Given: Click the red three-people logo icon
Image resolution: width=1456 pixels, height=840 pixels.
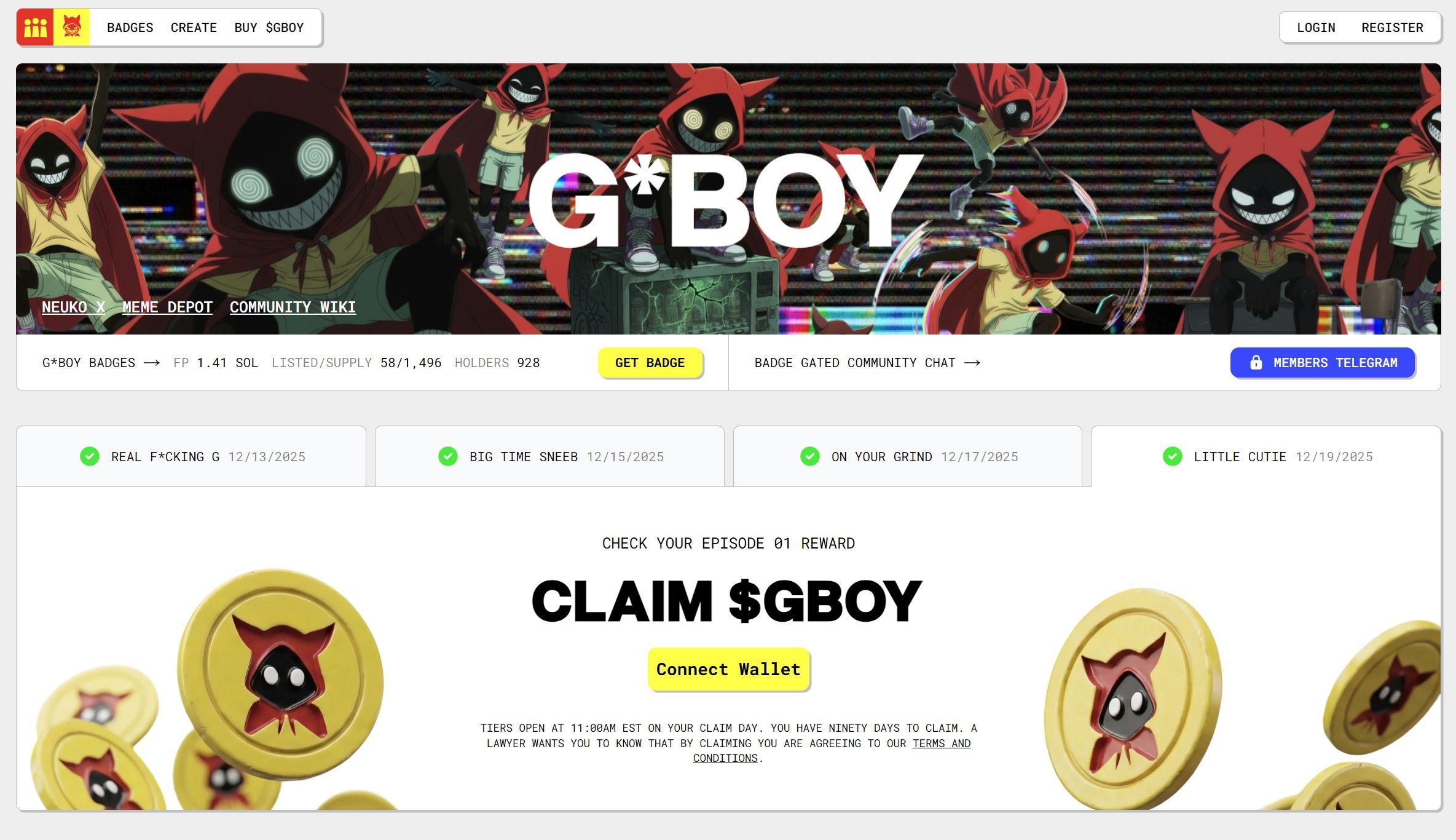Looking at the screenshot, I should (35, 27).
